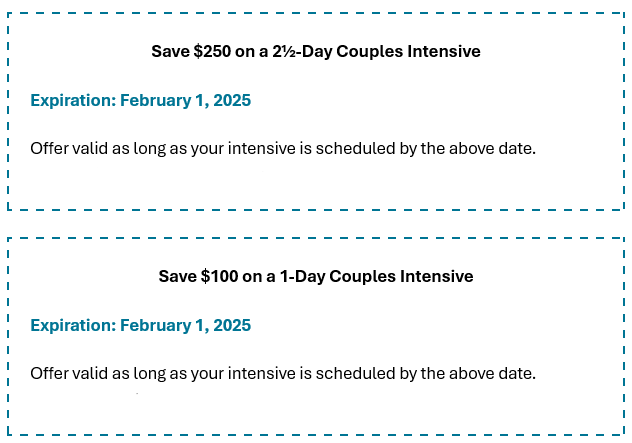Click the Save $250 coupon heading
632x443 pixels.
click(x=316, y=52)
